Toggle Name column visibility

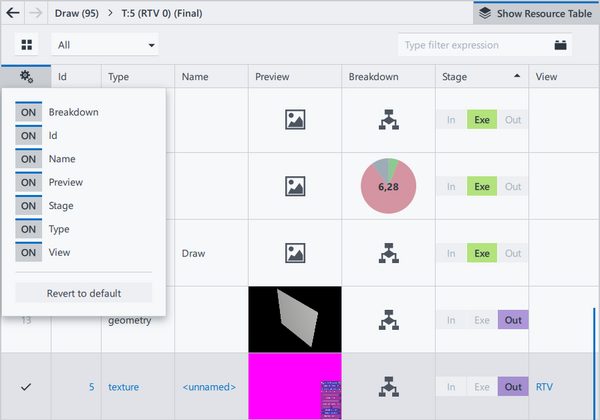tap(29, 159)
